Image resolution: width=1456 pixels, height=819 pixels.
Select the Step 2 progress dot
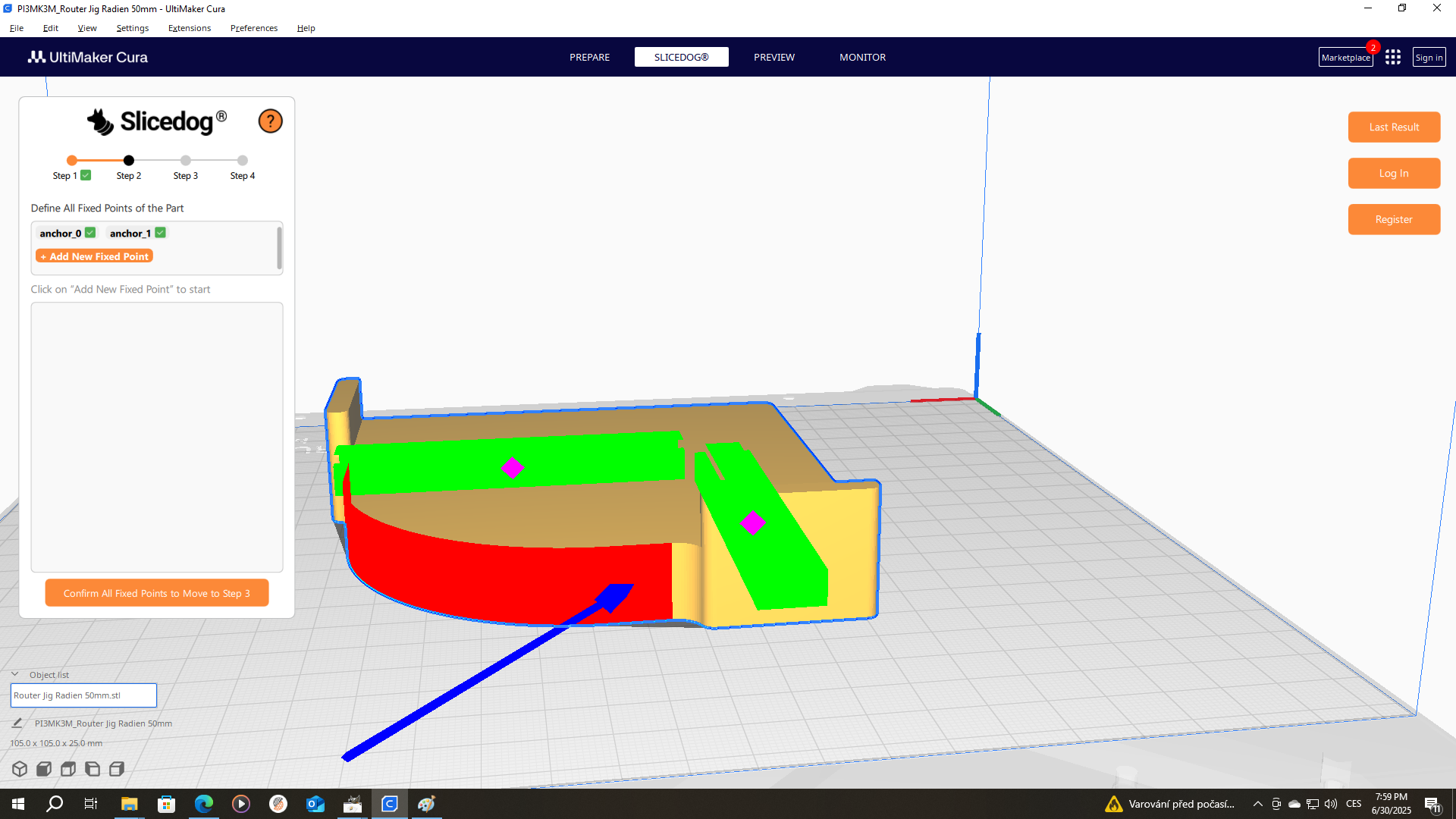129,160
